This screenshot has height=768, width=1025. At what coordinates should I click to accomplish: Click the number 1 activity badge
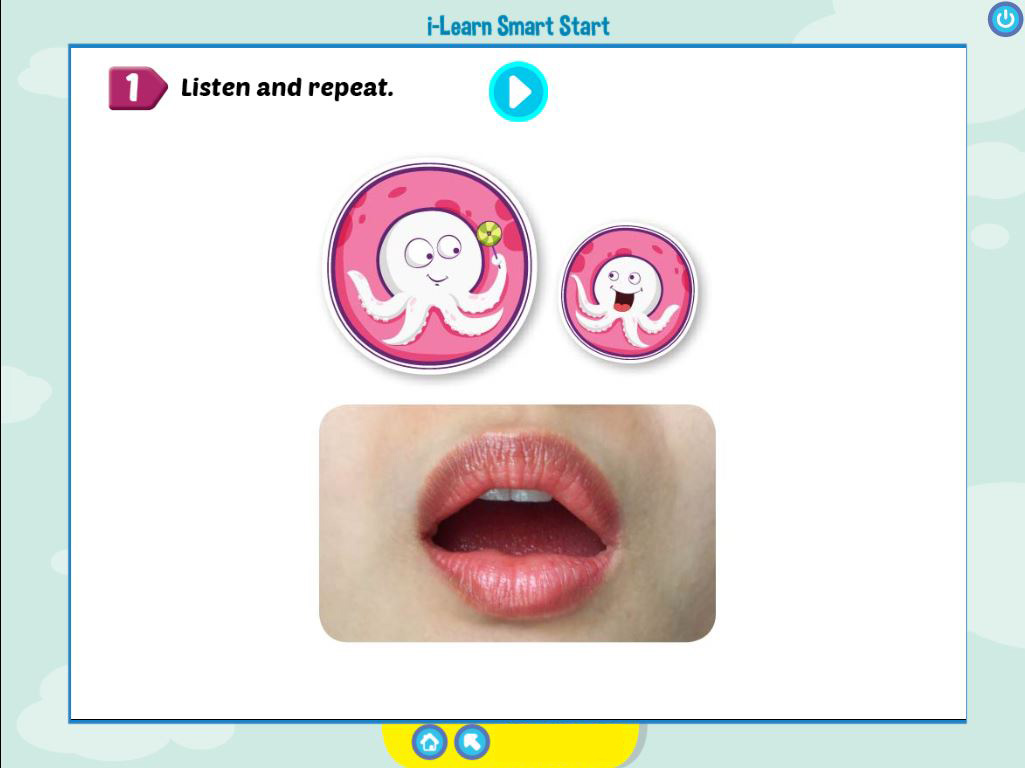click(138, 88)
